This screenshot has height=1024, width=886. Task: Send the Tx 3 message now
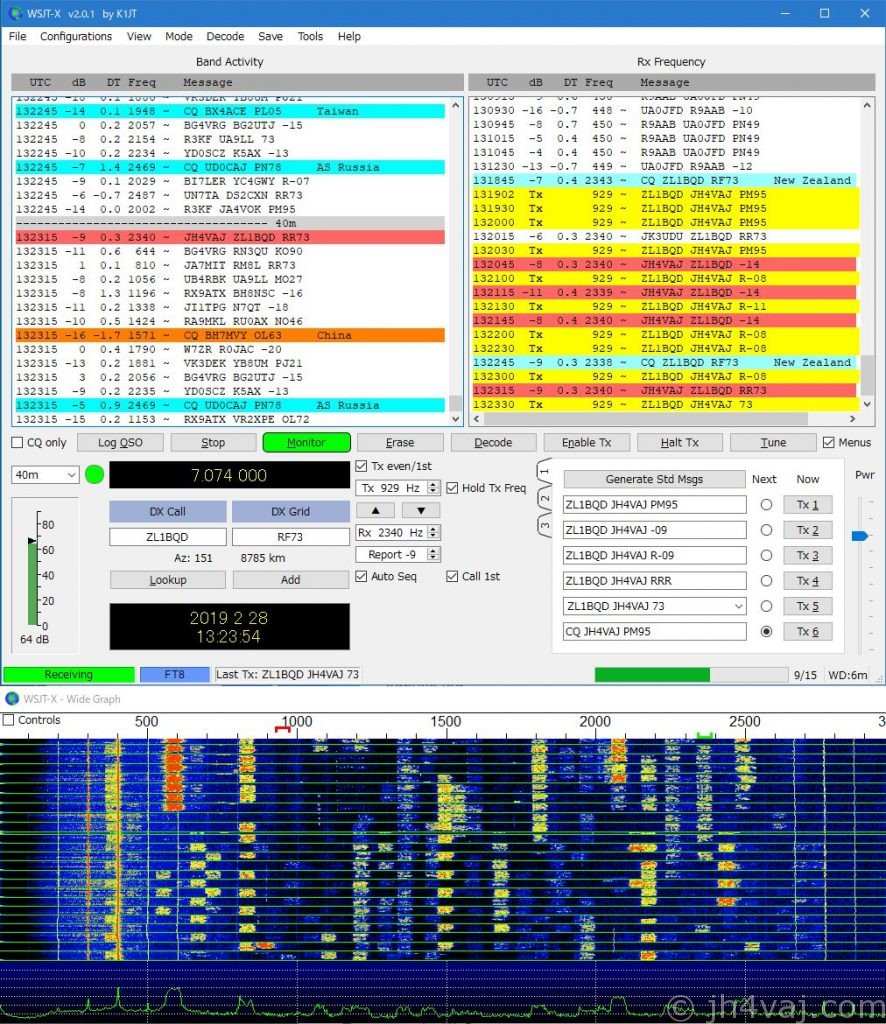808,556
